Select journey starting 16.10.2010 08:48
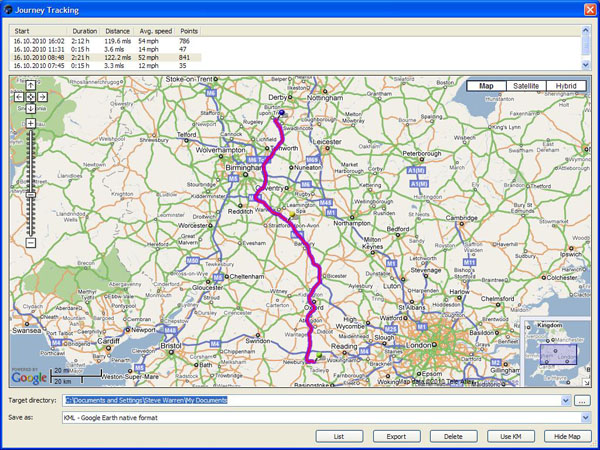The image size is (600, 450). pos(106,57)
